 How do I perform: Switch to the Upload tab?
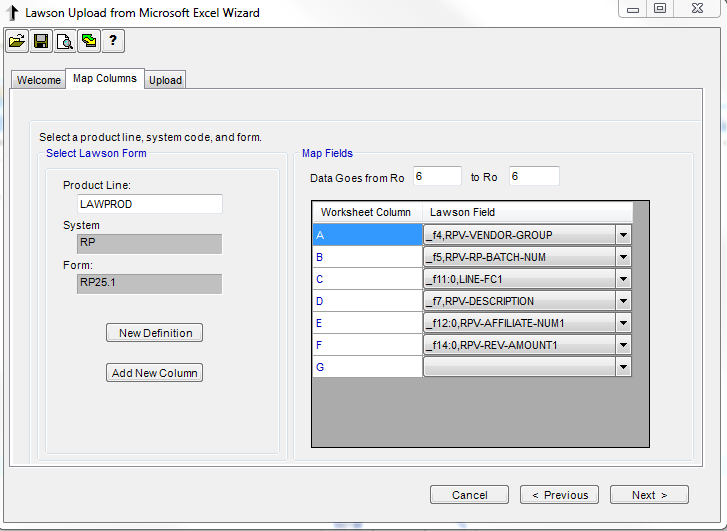pos(165,80)
